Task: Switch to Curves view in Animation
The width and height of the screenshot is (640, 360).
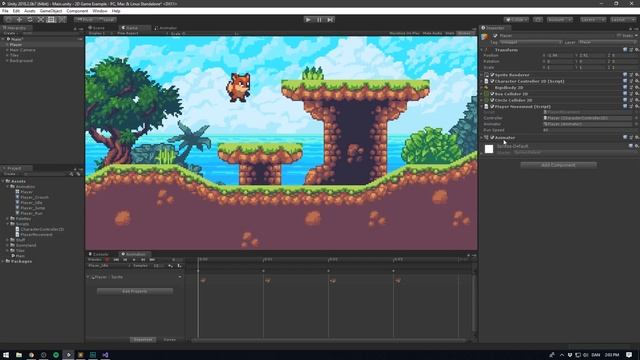Action: [169, 340]
